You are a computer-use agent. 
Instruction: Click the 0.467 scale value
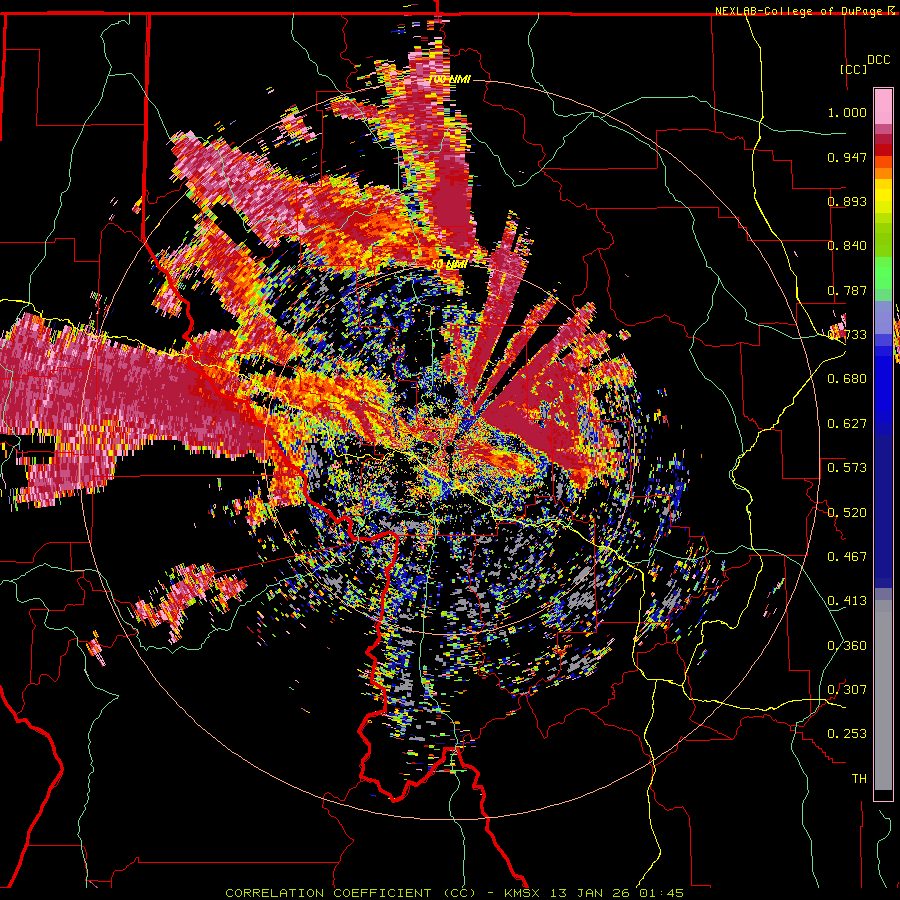pos(847,557)
